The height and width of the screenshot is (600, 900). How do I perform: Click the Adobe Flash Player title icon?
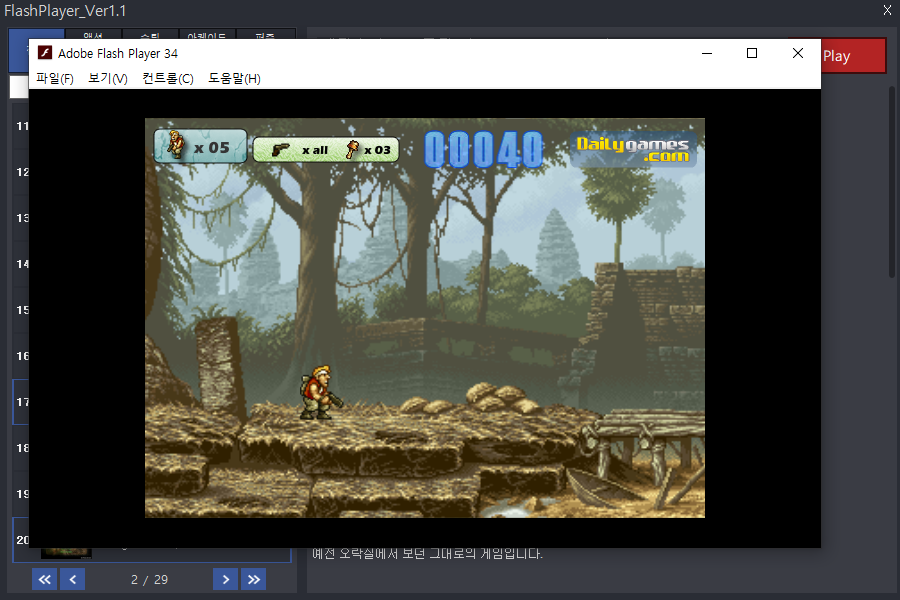45,53
